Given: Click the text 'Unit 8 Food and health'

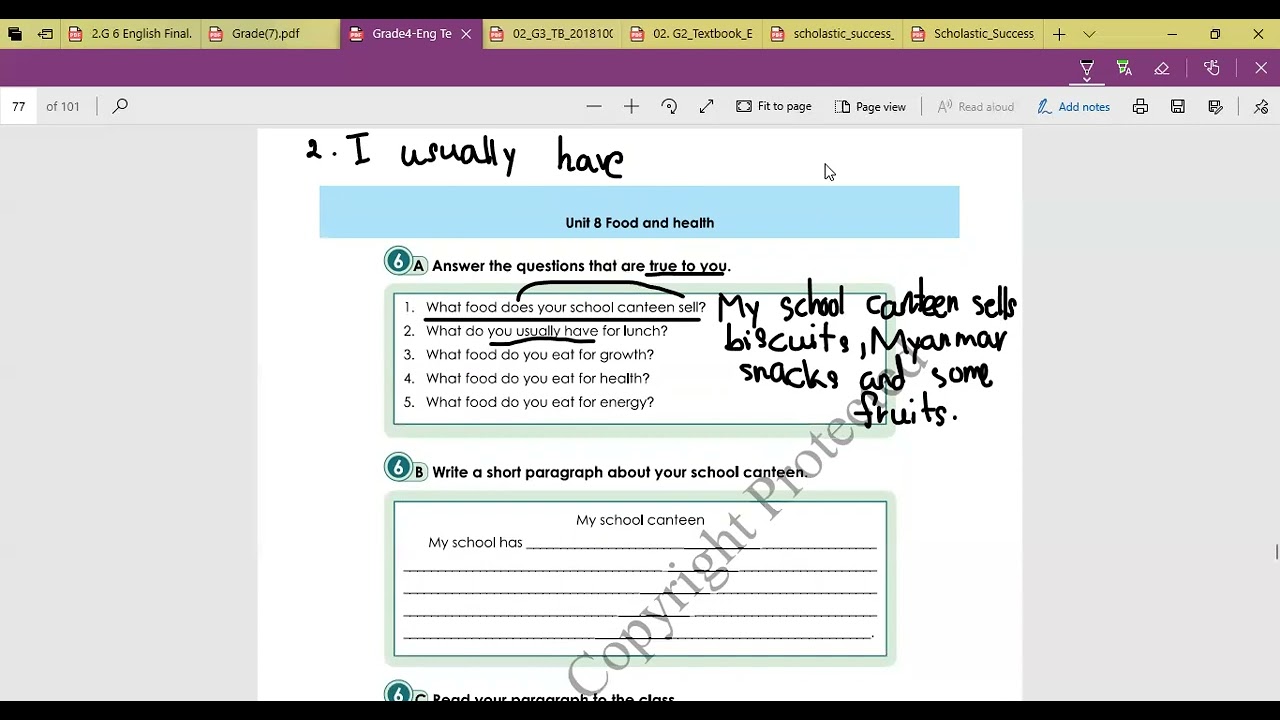Looking at the screenshot, I should click(640, 223).
